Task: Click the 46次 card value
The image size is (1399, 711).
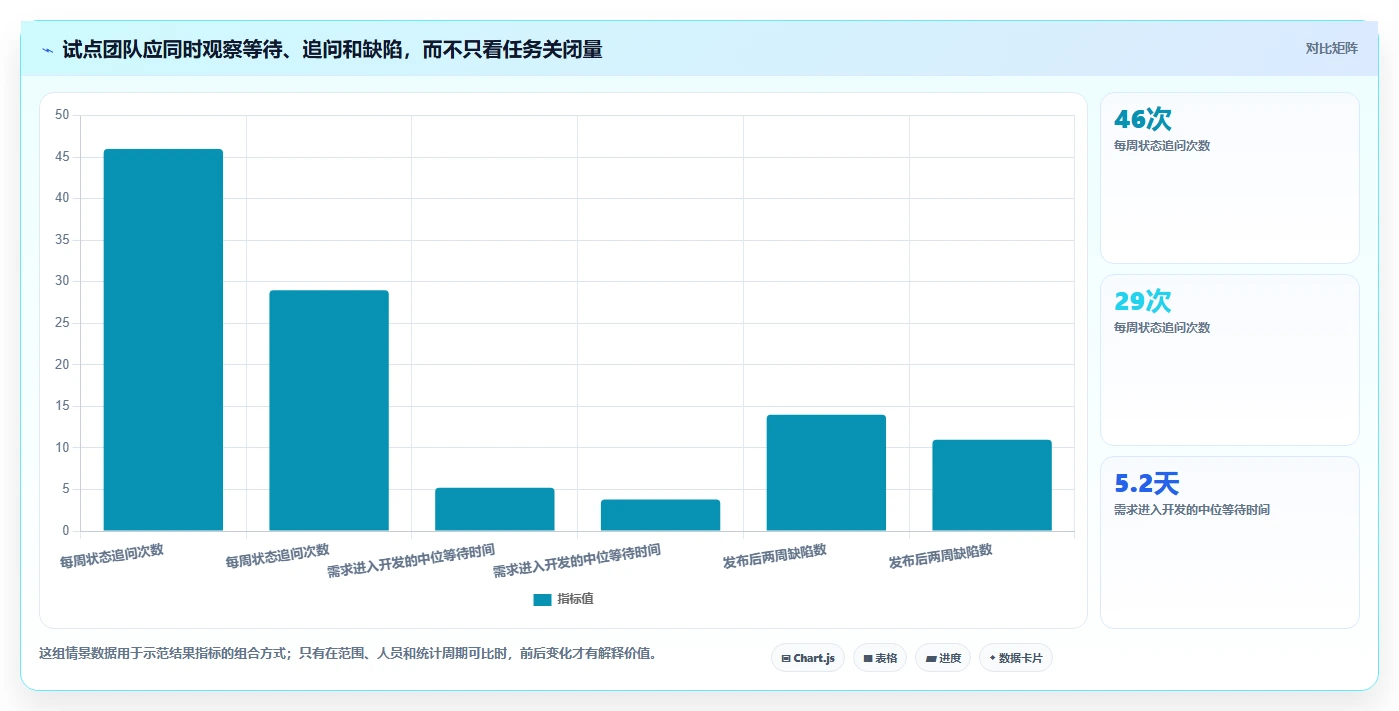Action: (1143, 119)
